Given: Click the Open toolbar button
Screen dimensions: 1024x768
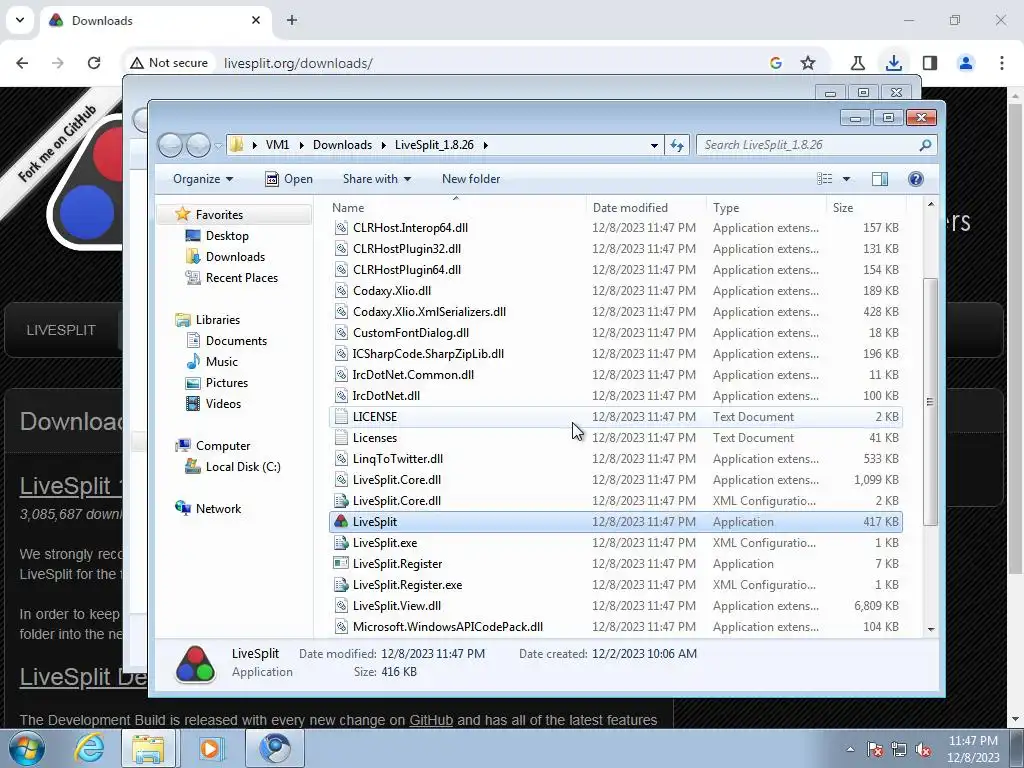Looking at the screenshot, I should pyautogui.click(x=289, y=179).
